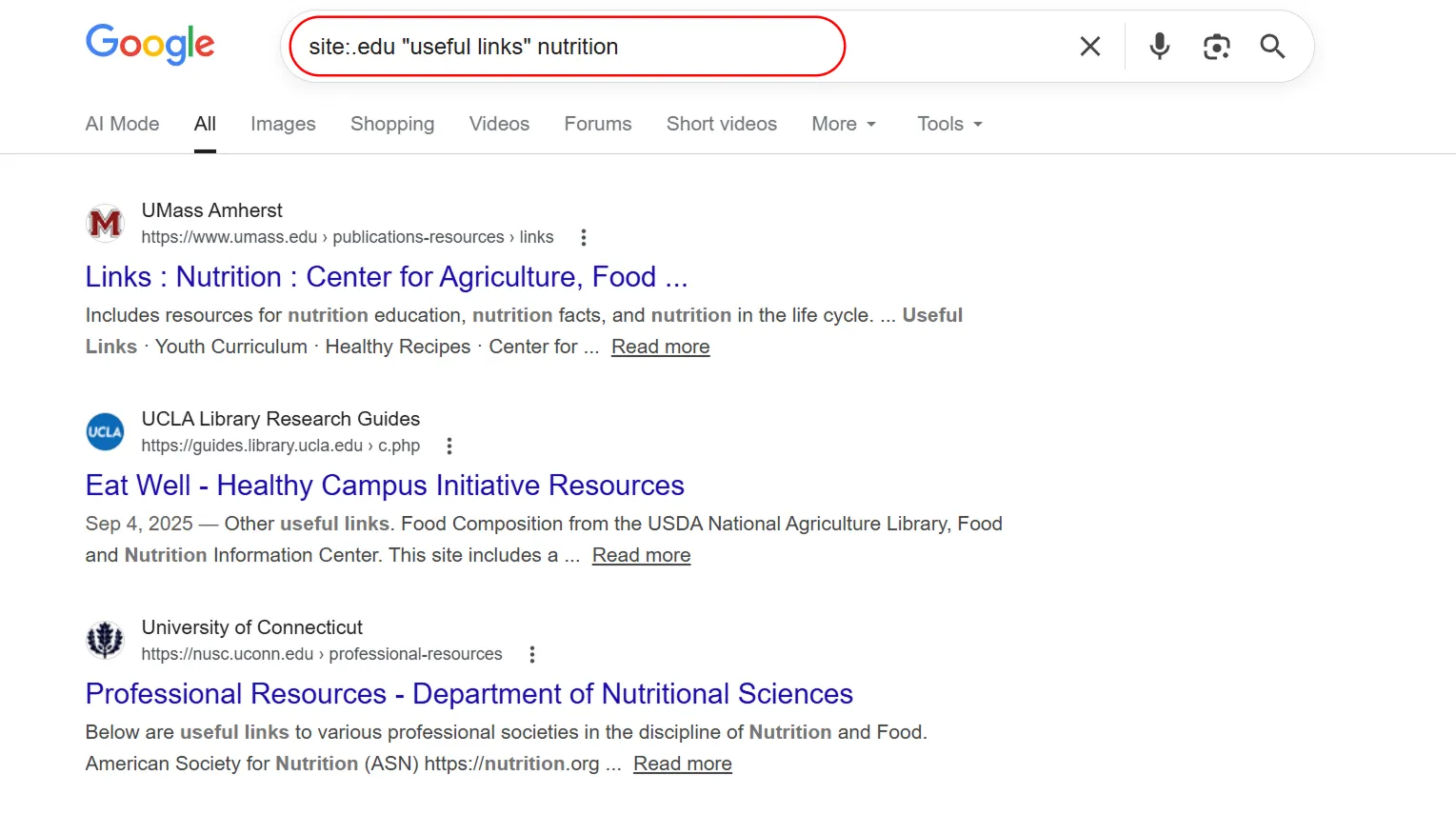Open the Professional Resources Nutritional Sciences result
This screenshot has height=814, width=1456.
tap(469, 693)
